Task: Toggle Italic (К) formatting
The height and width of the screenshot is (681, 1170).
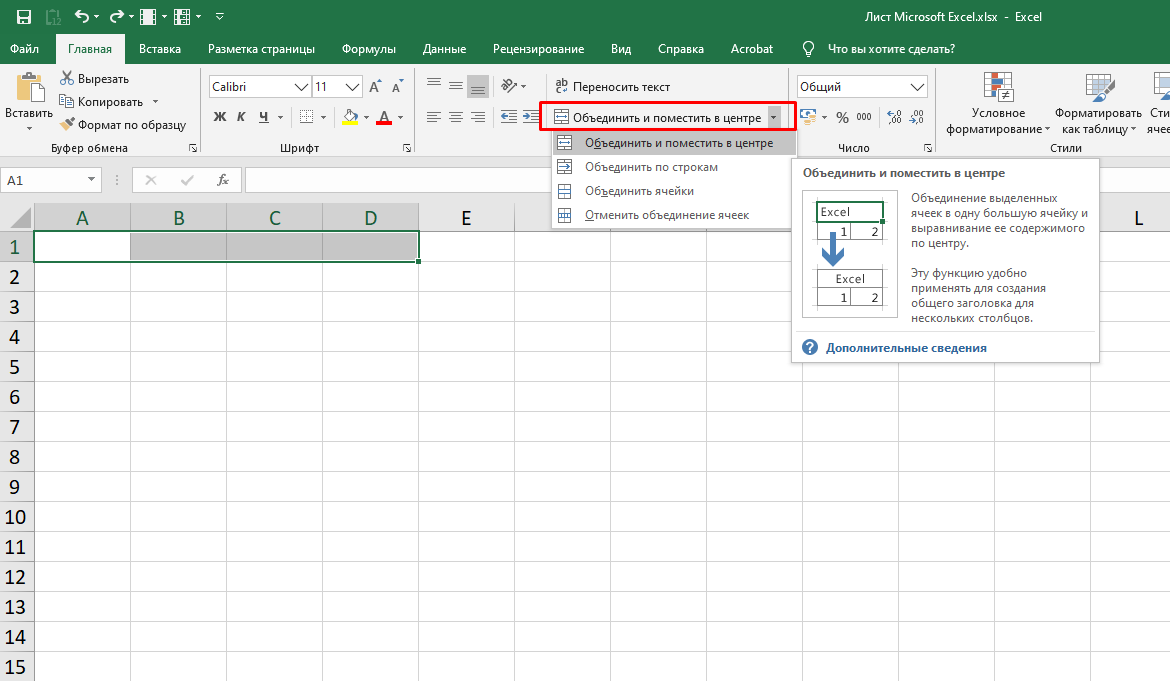Action: click(241, 117)
